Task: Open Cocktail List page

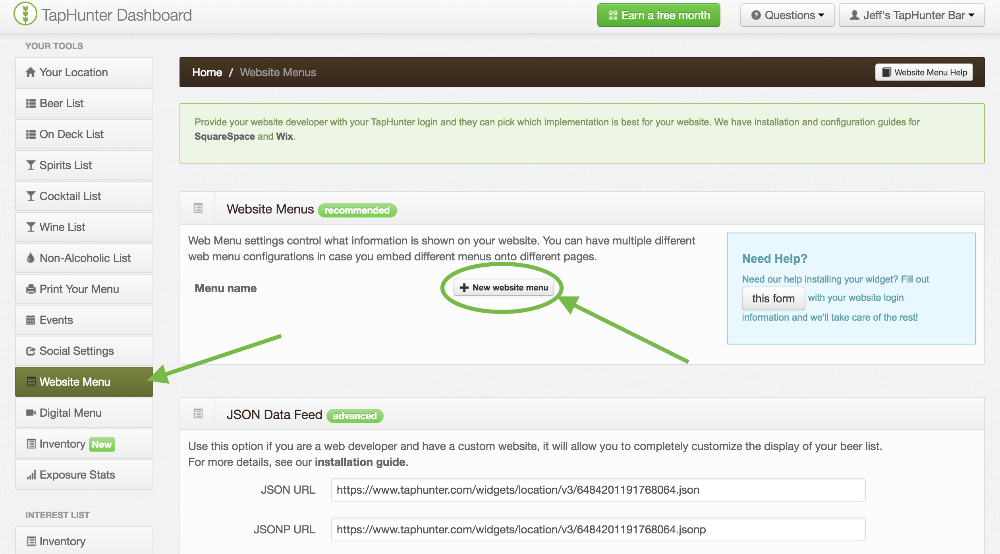Action: coord(84,196)
